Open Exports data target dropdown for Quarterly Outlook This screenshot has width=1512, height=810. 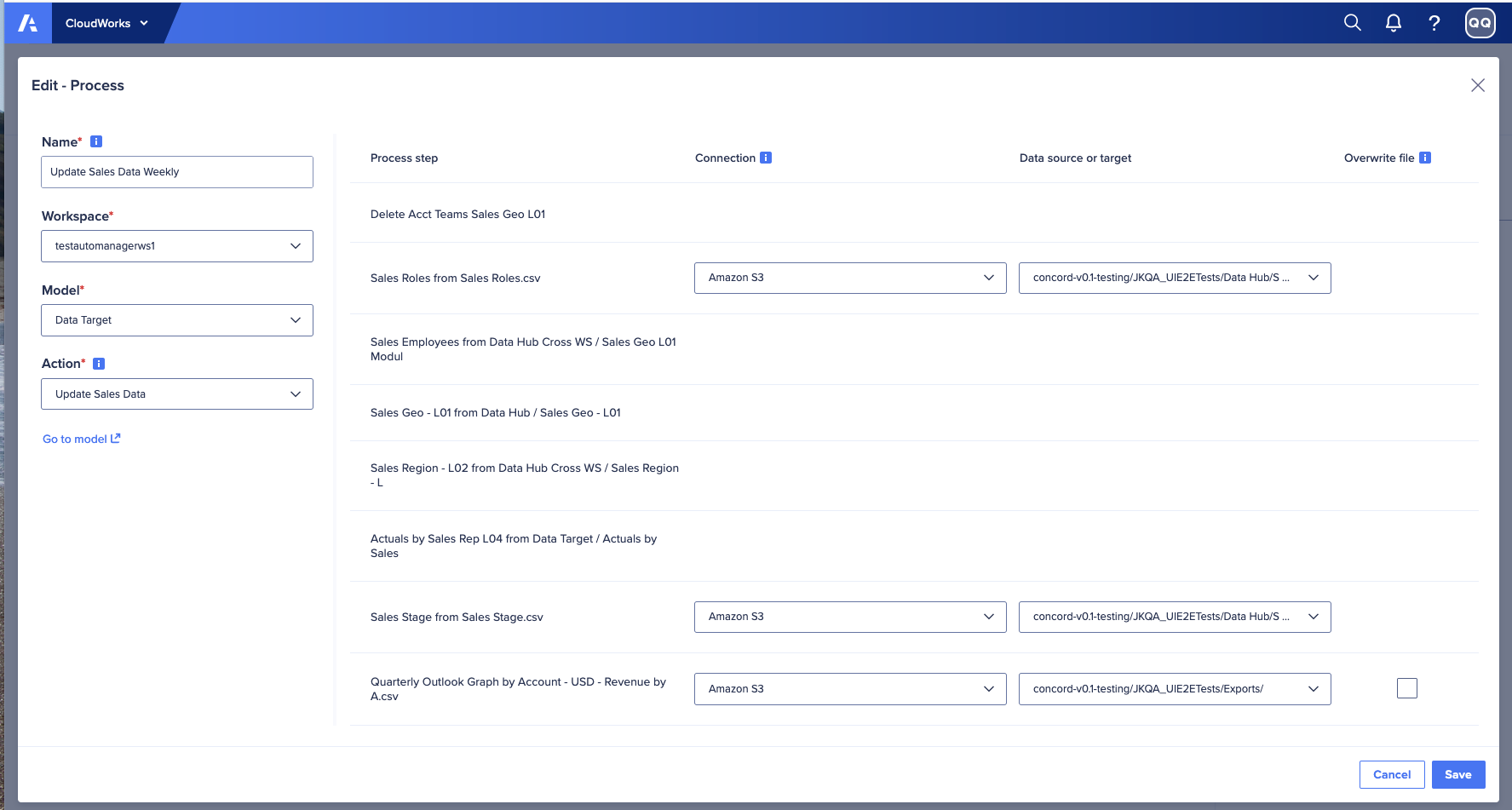pos(1175,689)
